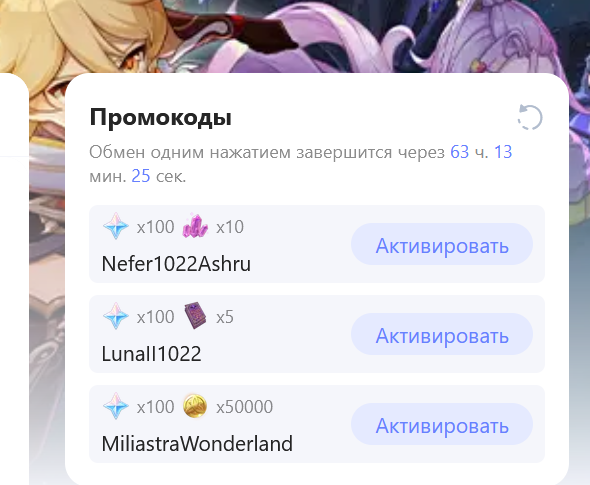Click the purple crystal ore icon
This screenshot has width=590, height=485.
[x=195, y=226]
